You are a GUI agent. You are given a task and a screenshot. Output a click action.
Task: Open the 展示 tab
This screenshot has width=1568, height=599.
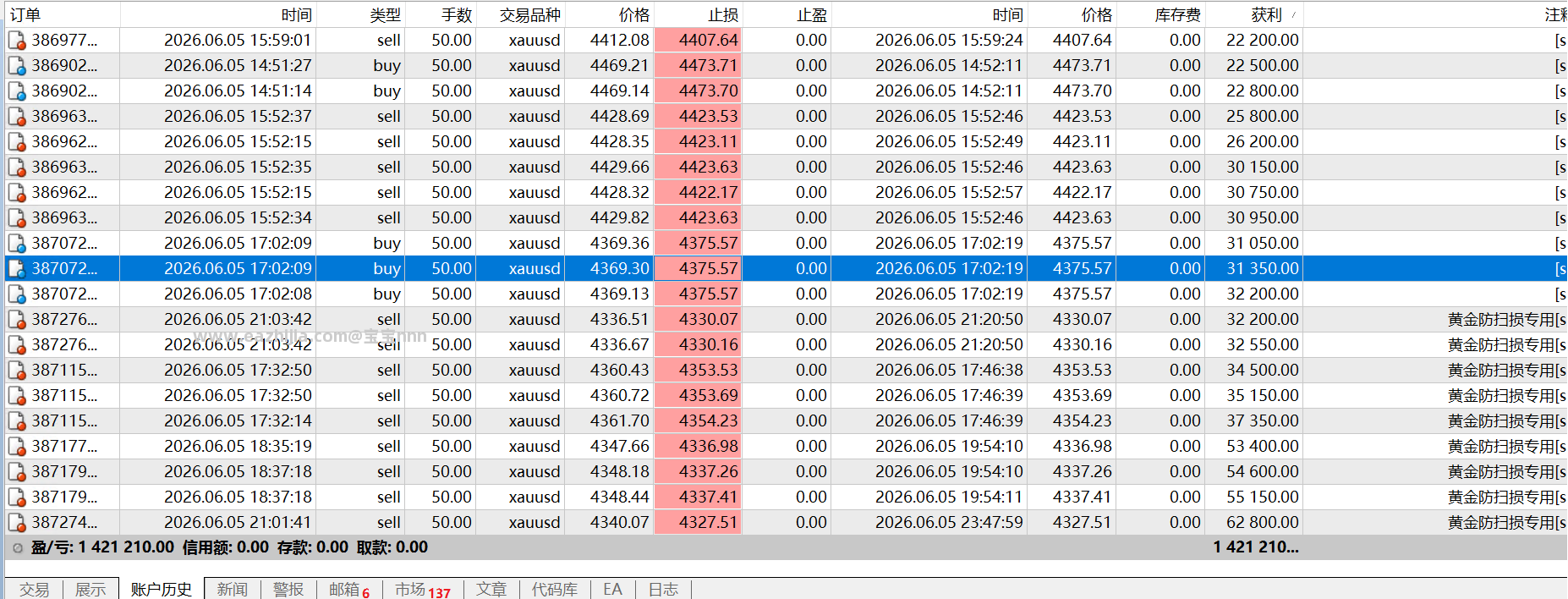[90, 590]
